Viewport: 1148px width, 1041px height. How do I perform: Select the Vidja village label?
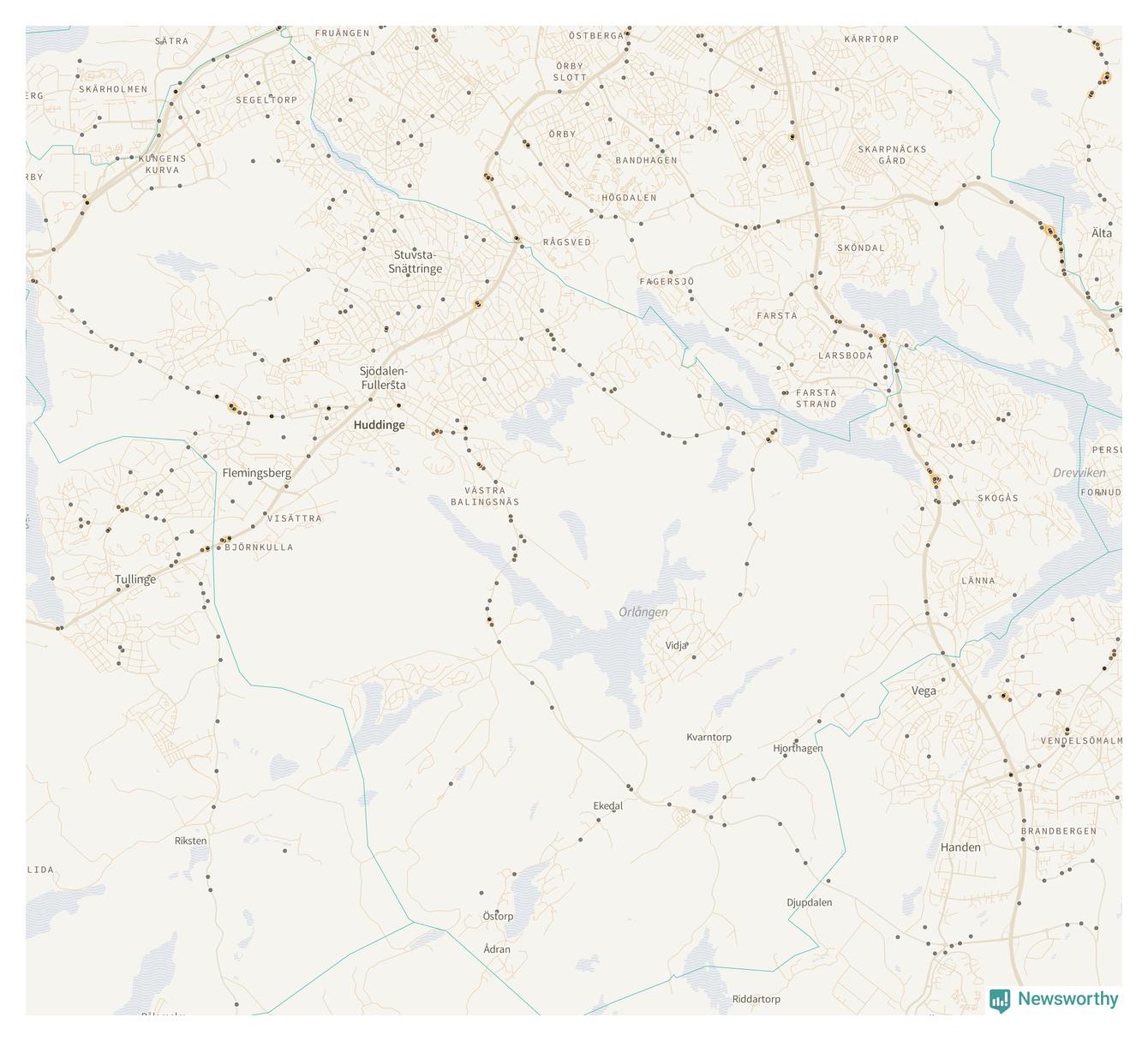tap(676, 645)
